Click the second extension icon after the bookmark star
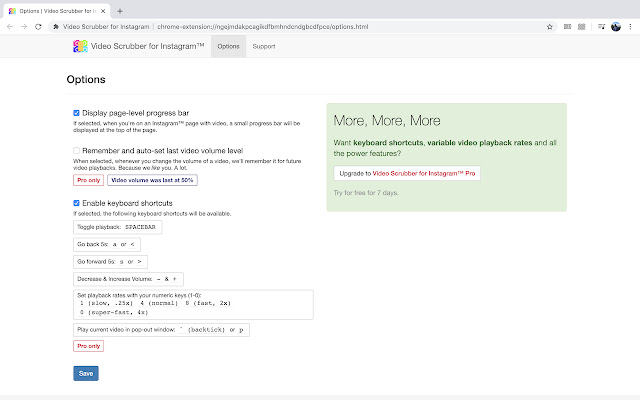The width and height of the screenshot is (640, 400). point(582,27)
